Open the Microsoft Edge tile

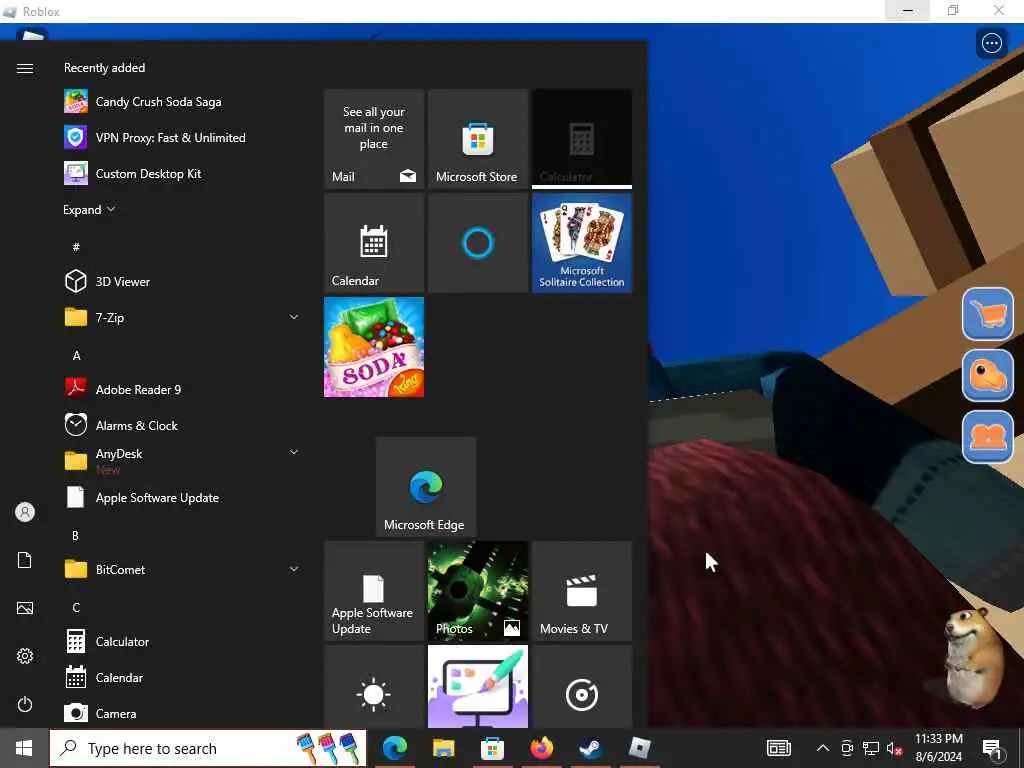coord(426,487)
